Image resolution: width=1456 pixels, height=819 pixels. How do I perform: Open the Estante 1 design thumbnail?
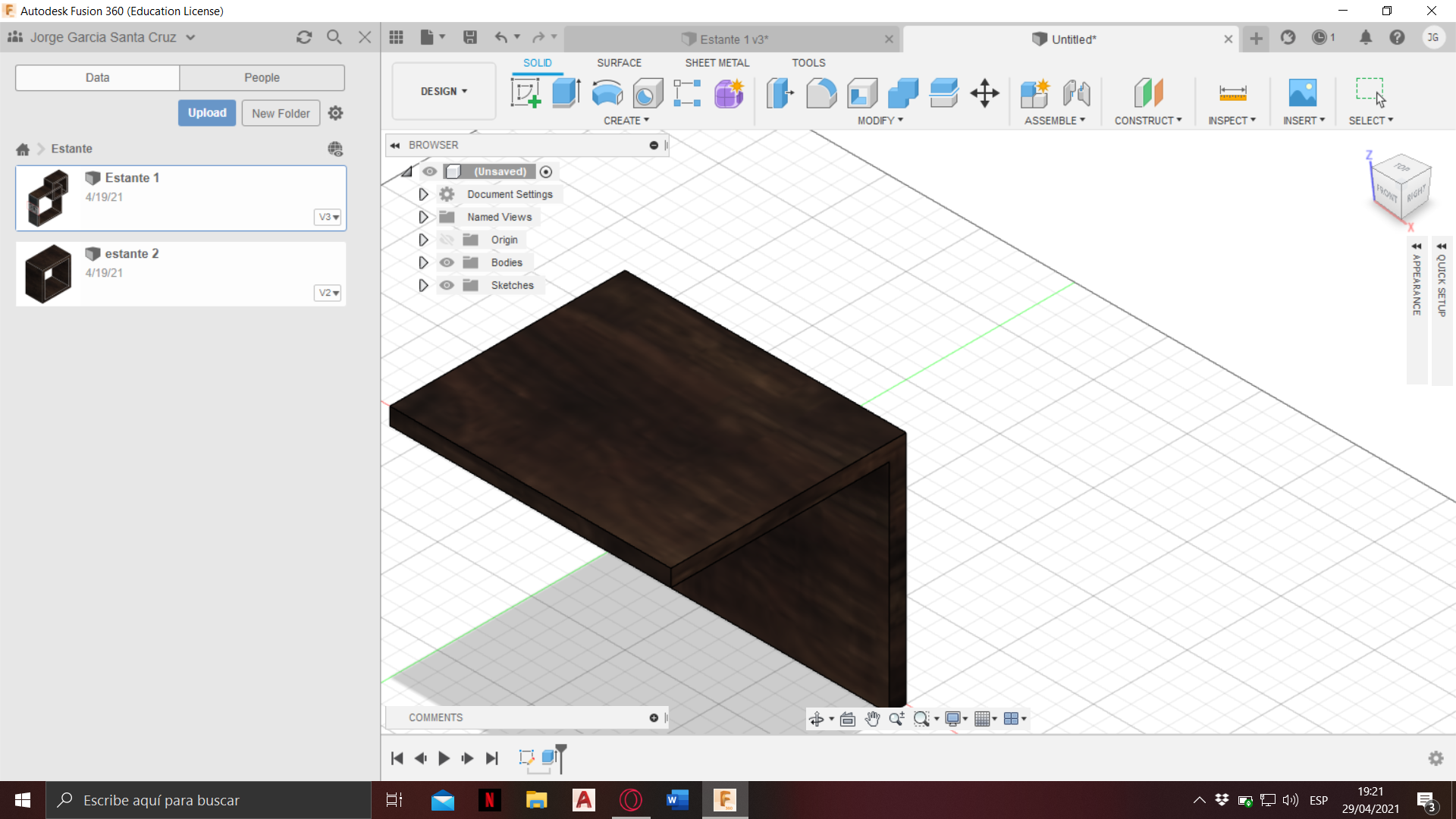pos(48,198)
